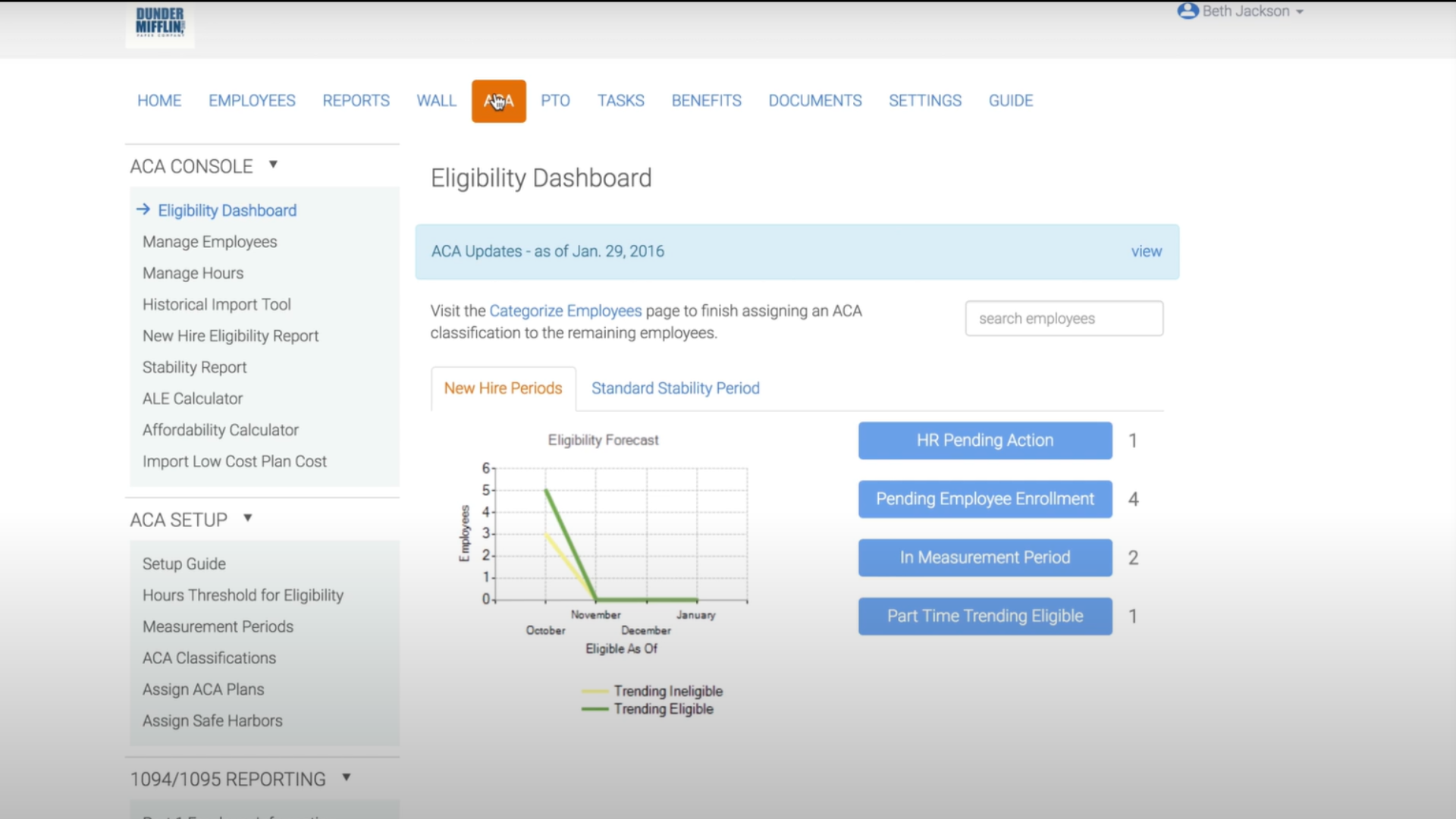Navigate to Manage Employees section
1456x819 pixels.
pos(209,241)
